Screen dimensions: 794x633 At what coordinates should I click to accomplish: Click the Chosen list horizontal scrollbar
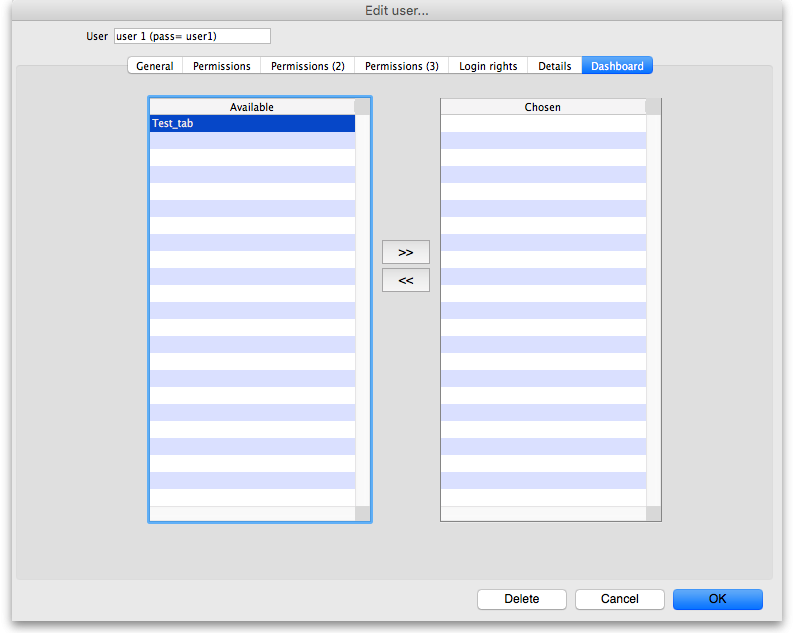click(543, 514)
